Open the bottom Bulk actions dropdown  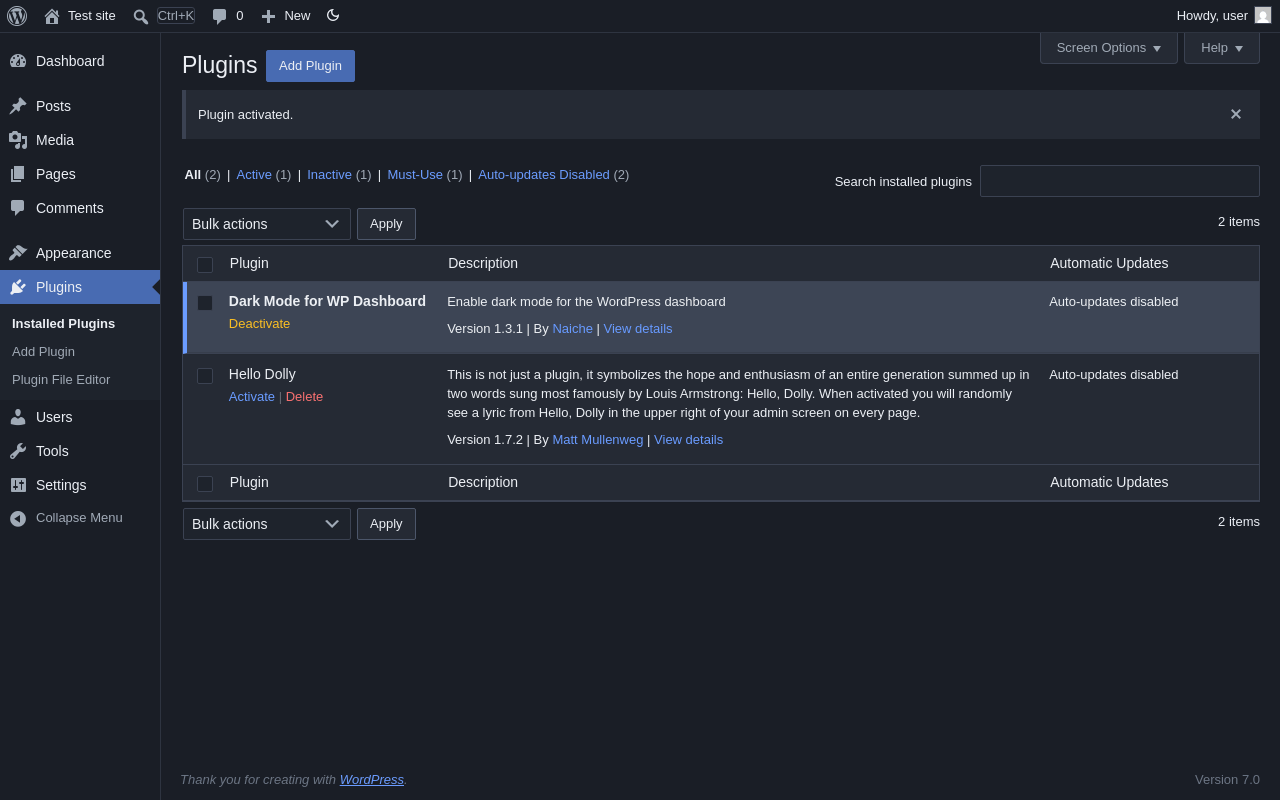coord(267,524)
